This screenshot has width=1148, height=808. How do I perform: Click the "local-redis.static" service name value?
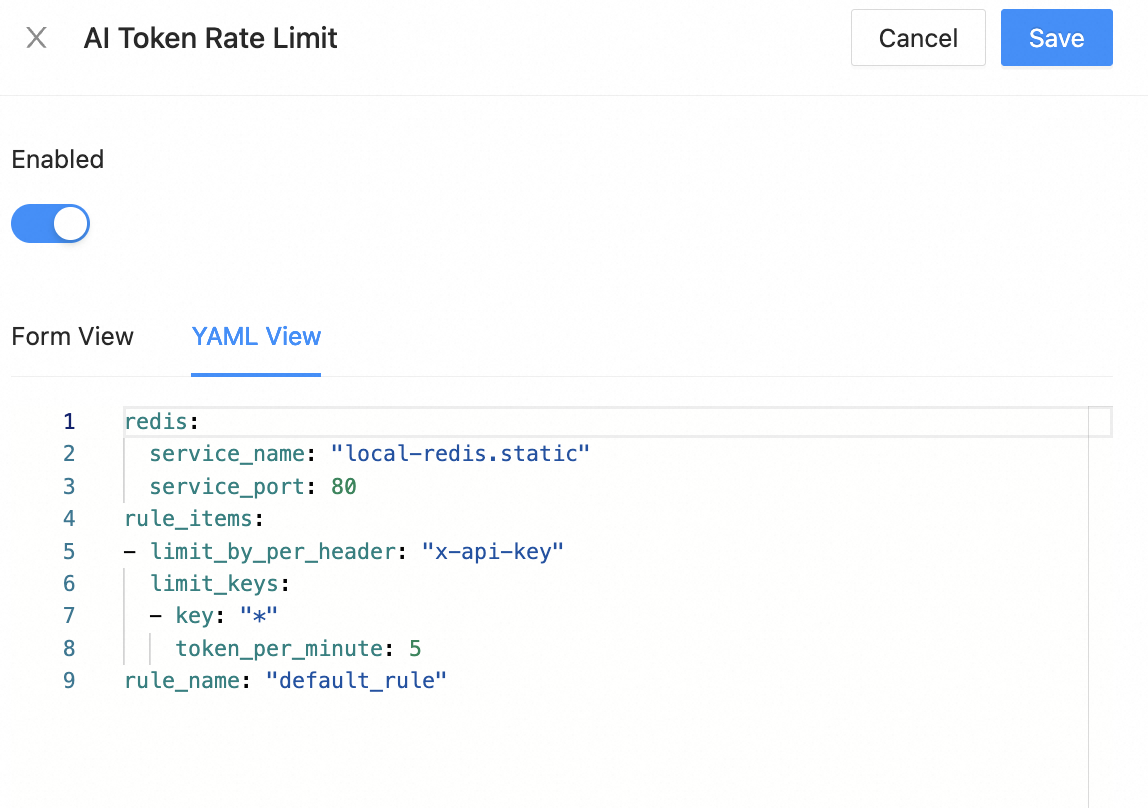pos(467,454)
